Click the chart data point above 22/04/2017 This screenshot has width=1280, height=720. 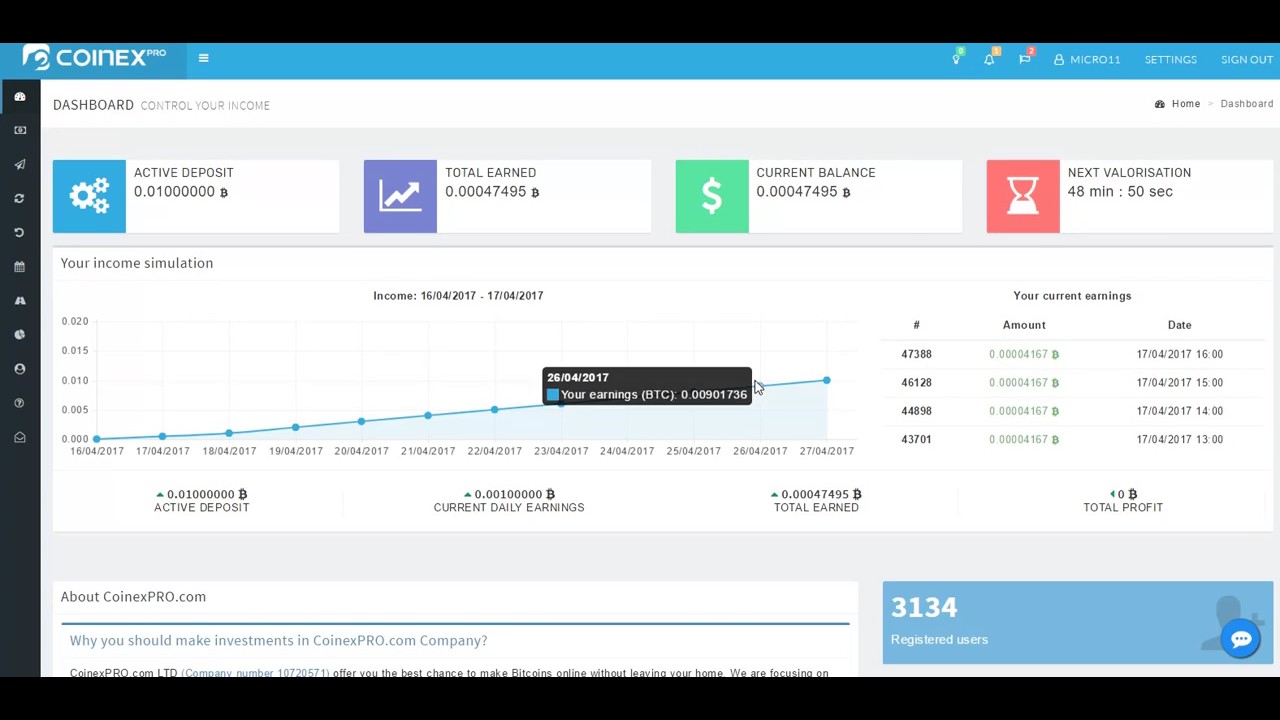click(x=494, y=410)
